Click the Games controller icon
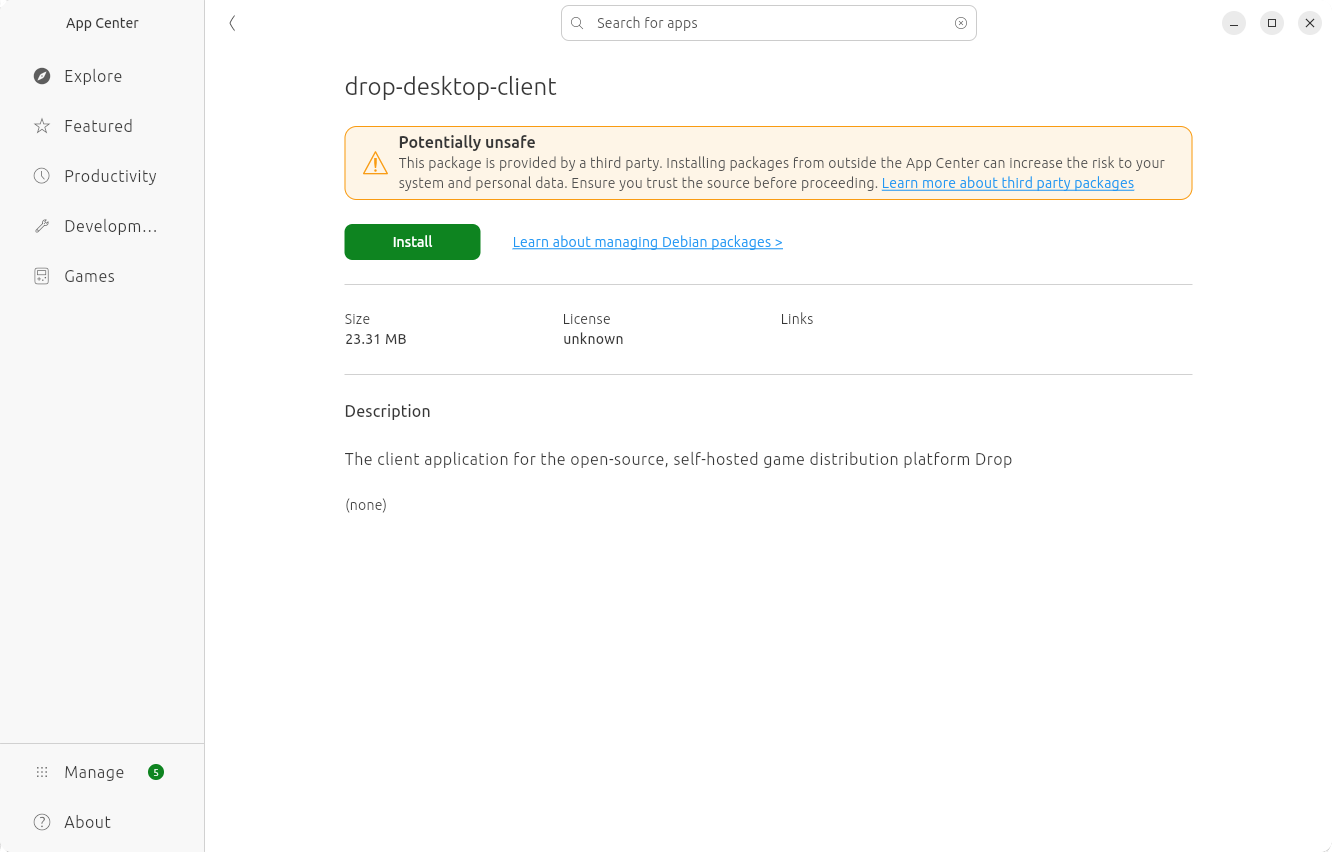1332x852 pixels. pos(41,275)
